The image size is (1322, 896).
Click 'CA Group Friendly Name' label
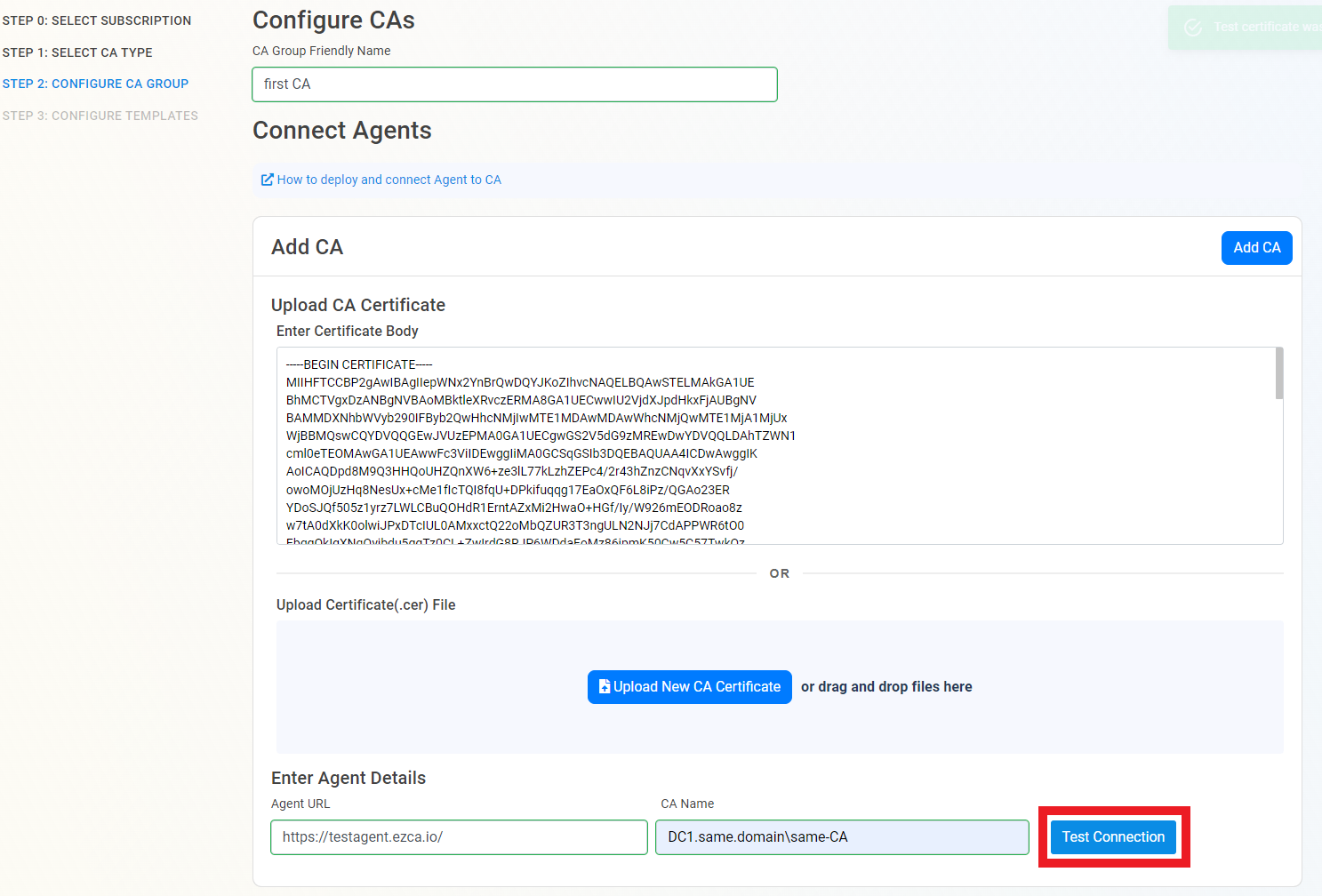click(321, 51)
